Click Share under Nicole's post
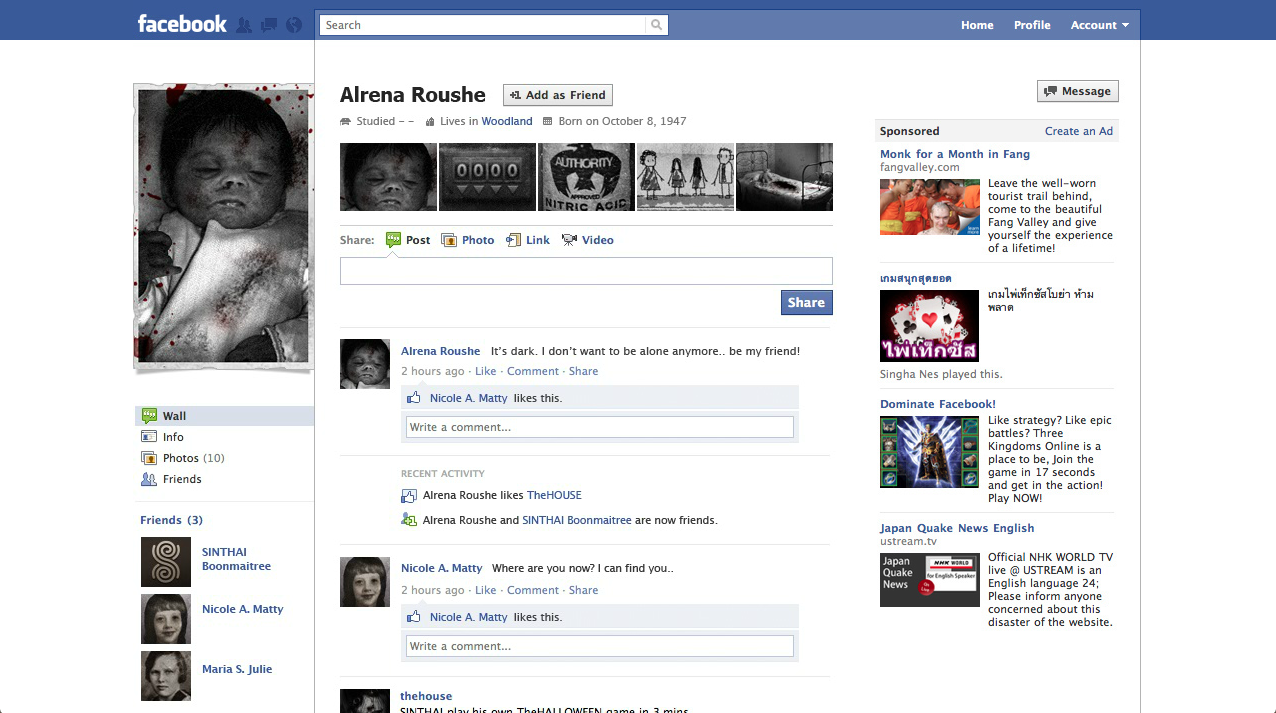 click(x=583, y=590)
